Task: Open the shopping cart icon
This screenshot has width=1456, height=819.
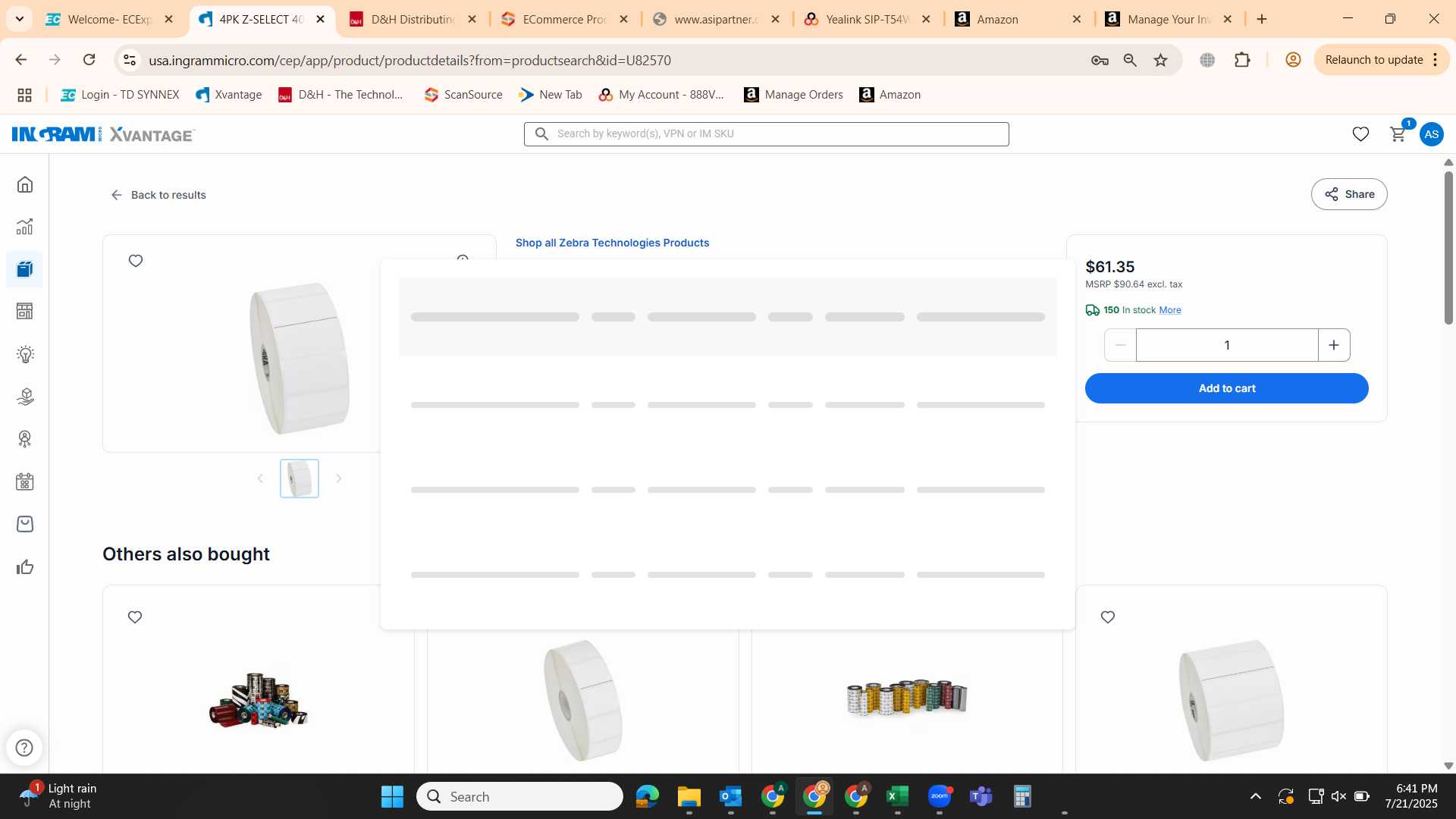Action: pyautogui.click(x=1398, y=134)
